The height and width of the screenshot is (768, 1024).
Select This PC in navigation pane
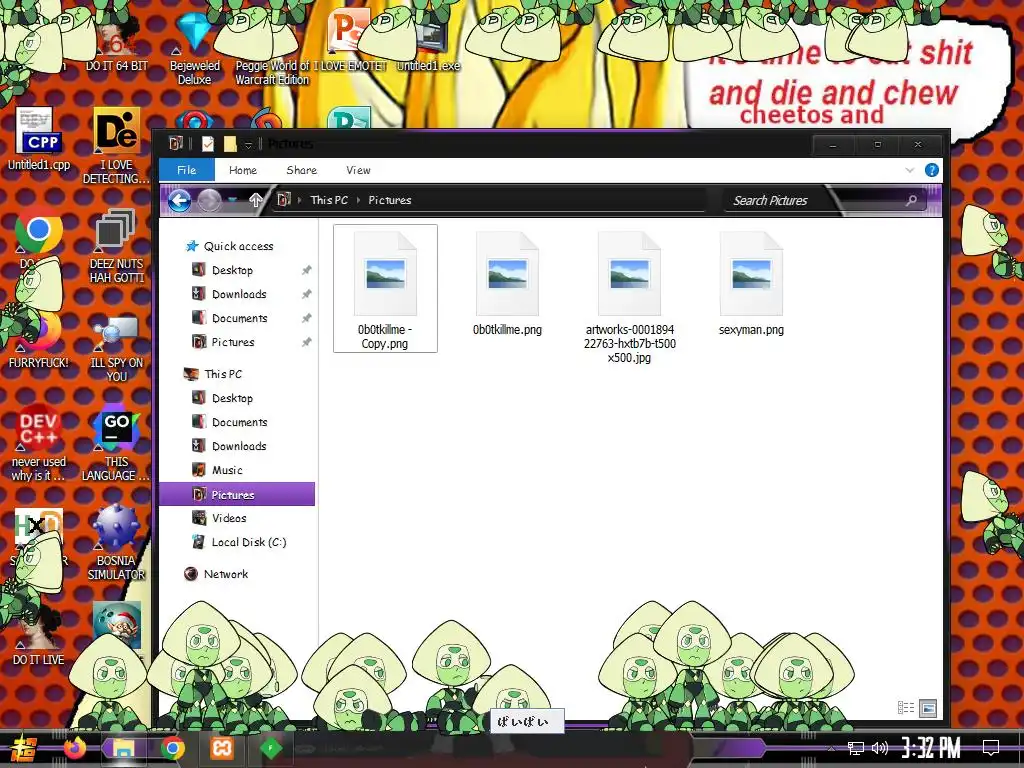(213, 374)
